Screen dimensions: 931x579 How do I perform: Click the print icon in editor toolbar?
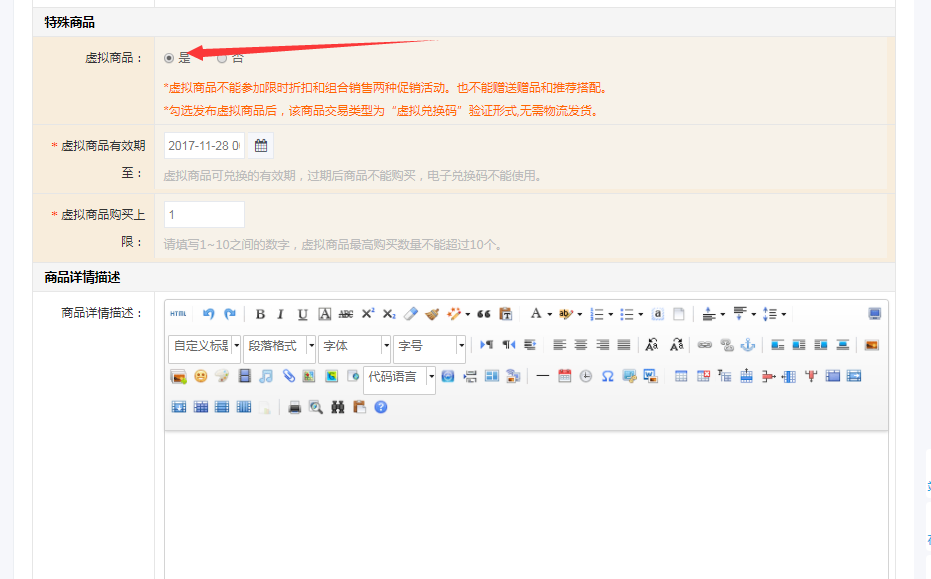(x=295, y=407)
